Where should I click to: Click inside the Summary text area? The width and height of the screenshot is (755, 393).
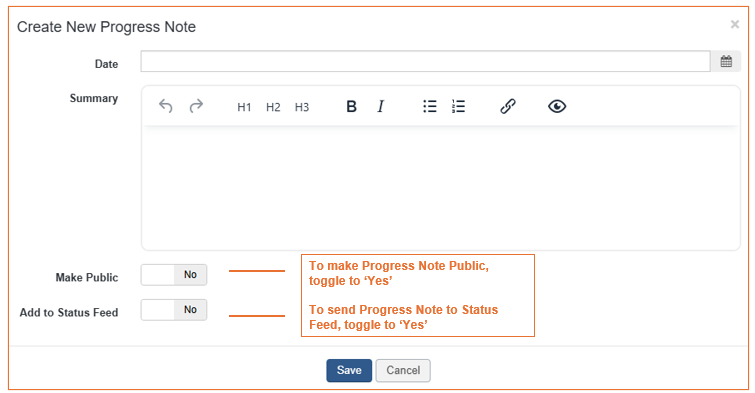[441, 188]
